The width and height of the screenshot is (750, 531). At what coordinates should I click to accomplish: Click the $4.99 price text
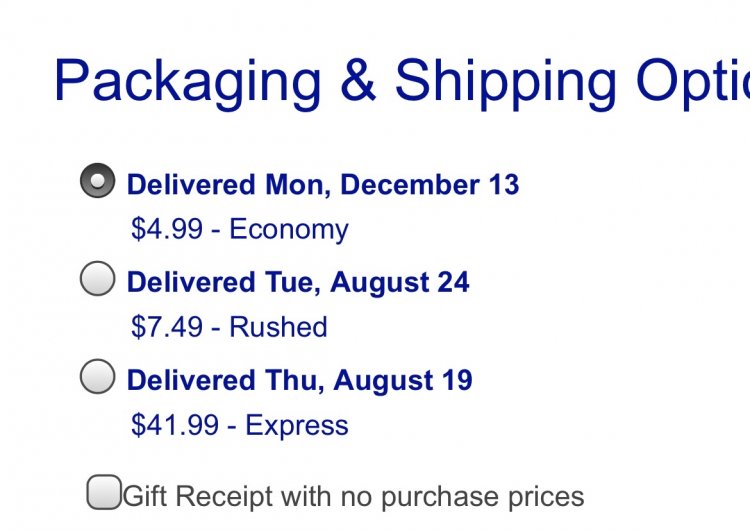[166, 229]
